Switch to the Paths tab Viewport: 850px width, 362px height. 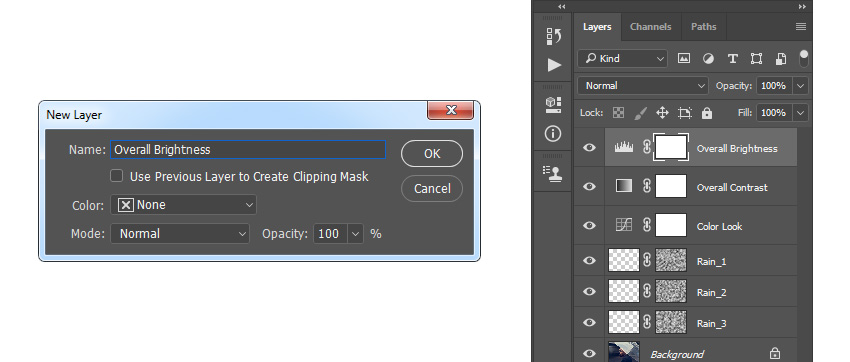(x=704, y=27)
